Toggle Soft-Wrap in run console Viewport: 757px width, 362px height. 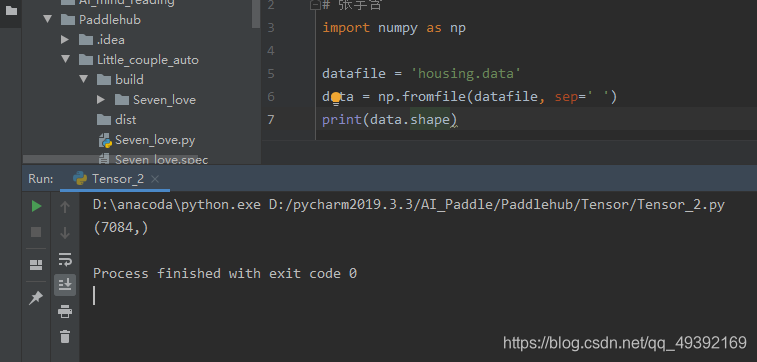click(x=65, y=259)
